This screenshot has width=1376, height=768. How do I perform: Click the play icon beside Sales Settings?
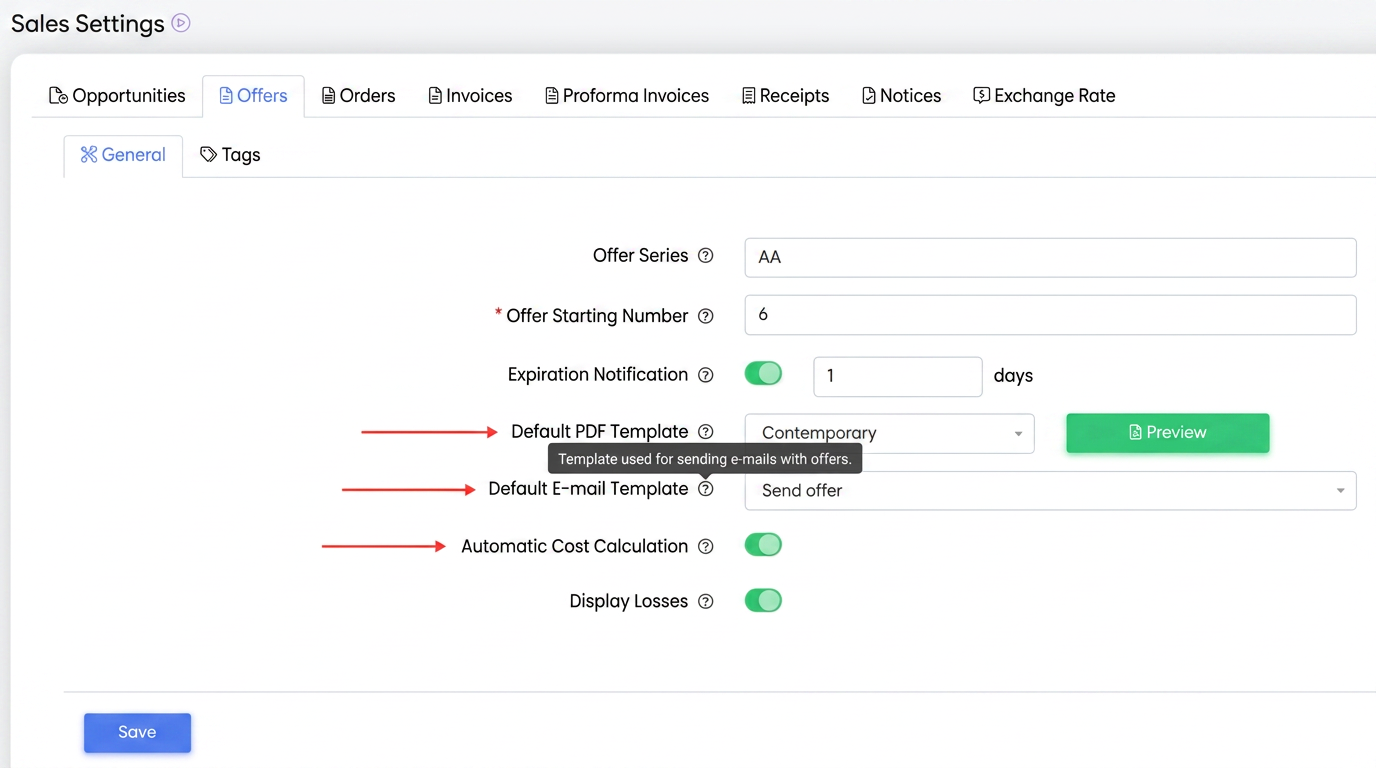[x=181, y=23]
